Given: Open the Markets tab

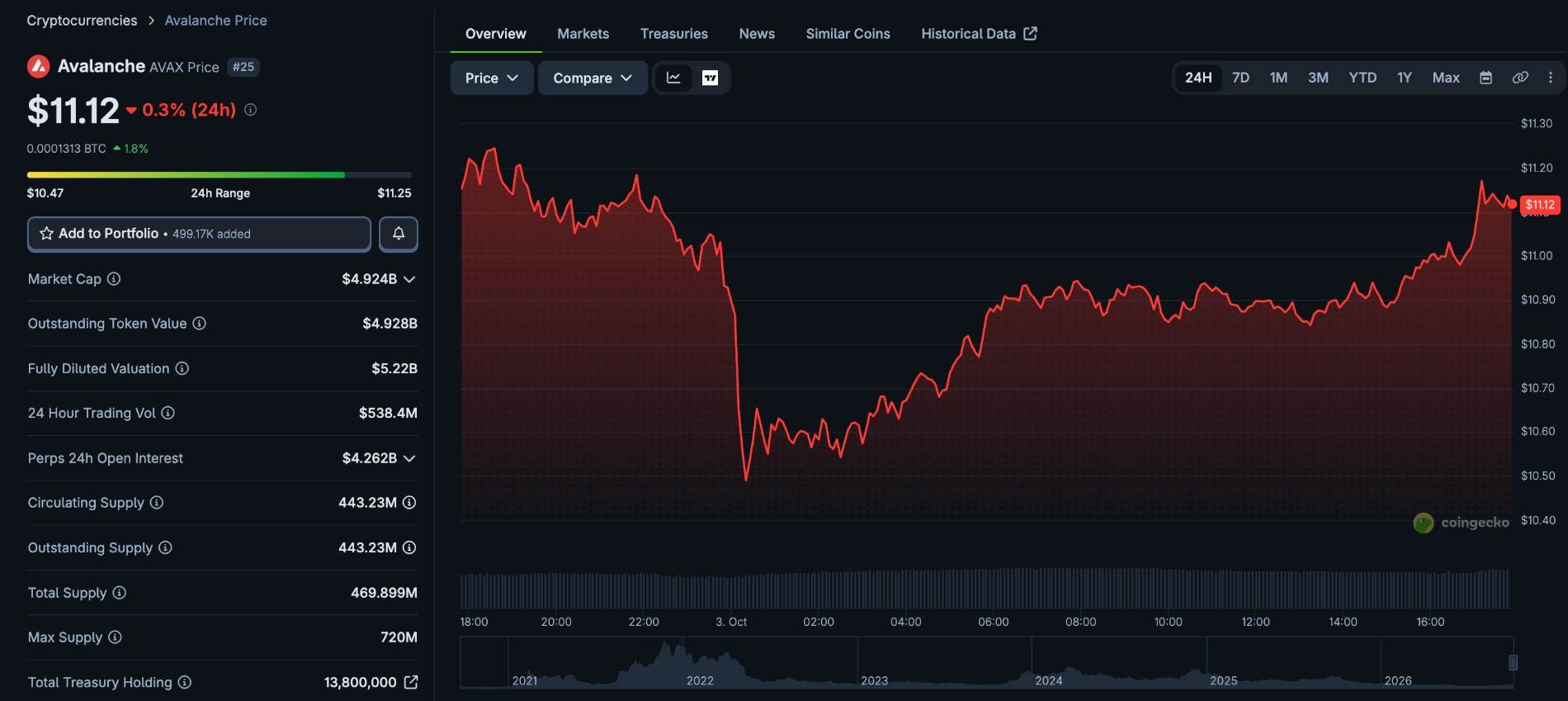Looking at the screenshot, I should 583,34.
